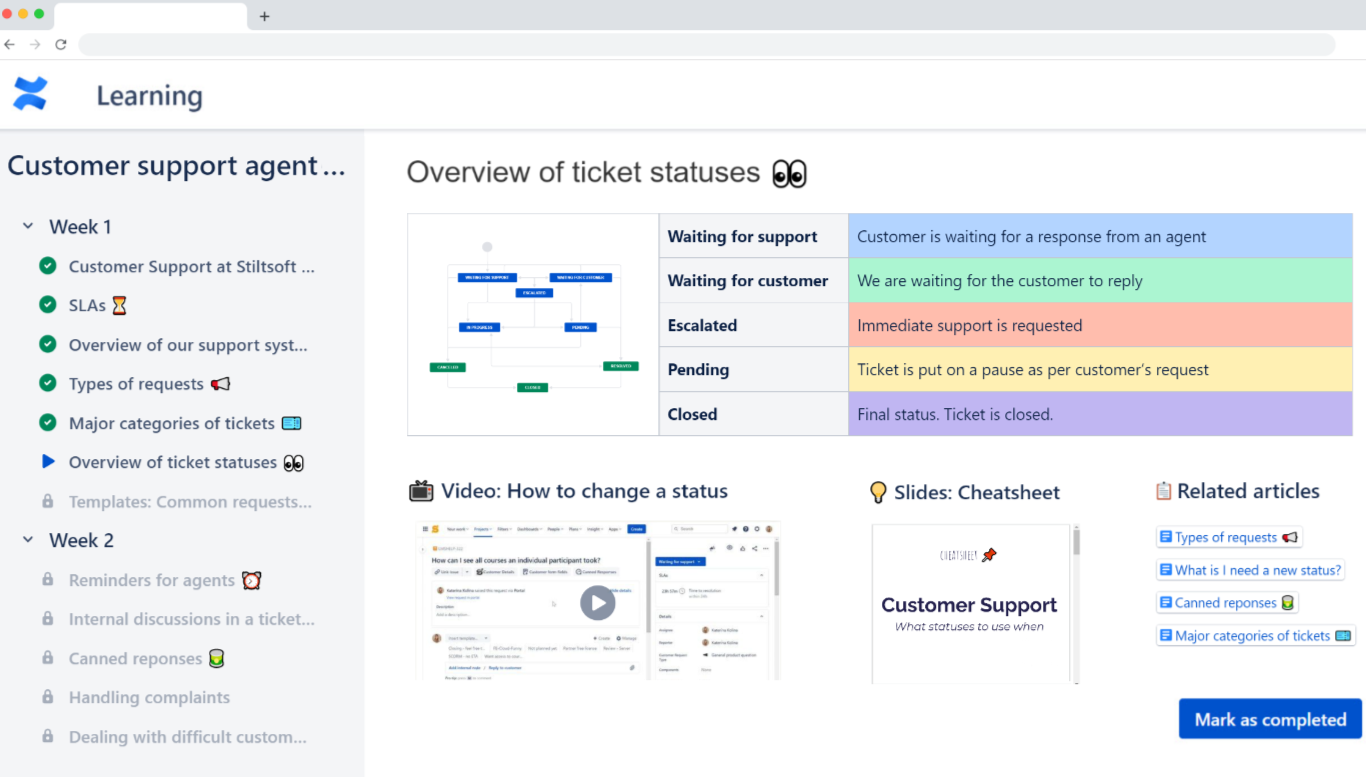Collapse the Week 2 section

28,540
